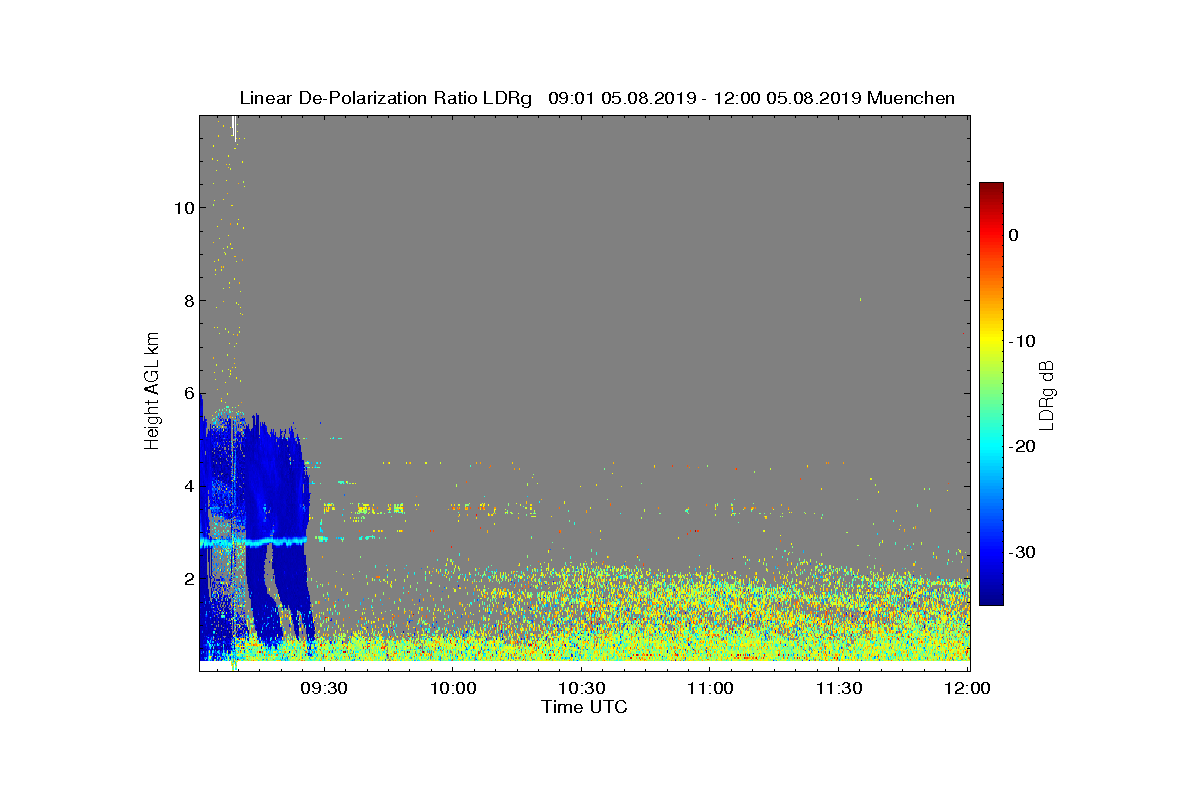Screen dimensions: 1200x800
Task: Click the dark red top of colorbar
Action: tap(991, 188)
